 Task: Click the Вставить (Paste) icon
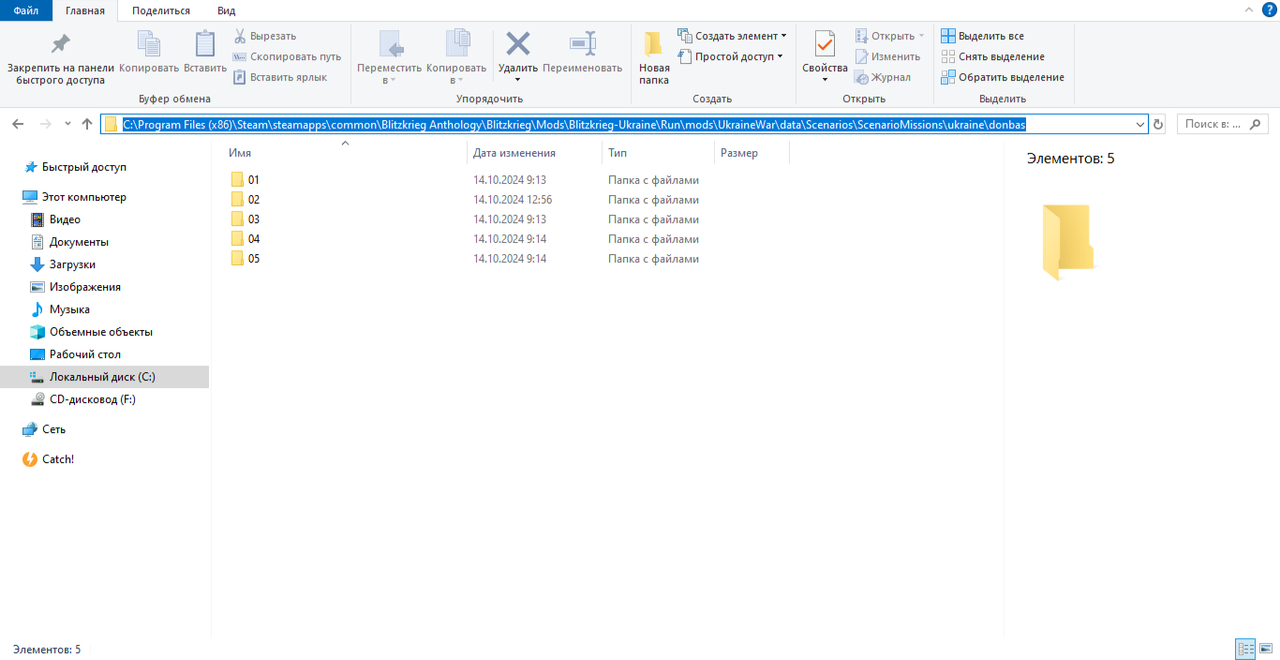205,52
